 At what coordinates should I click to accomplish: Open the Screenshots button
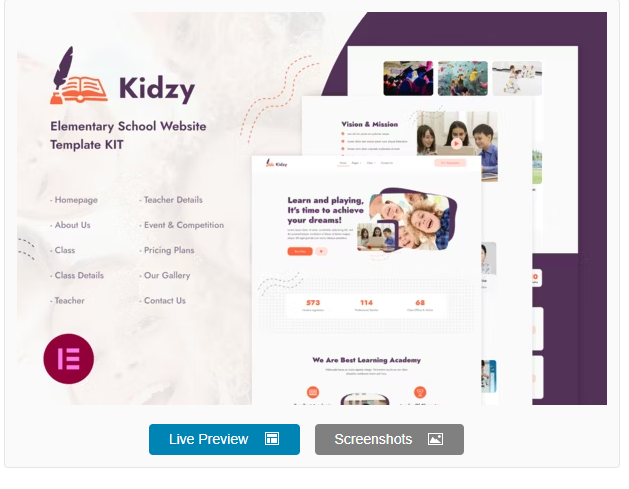(x=389, y=439)
